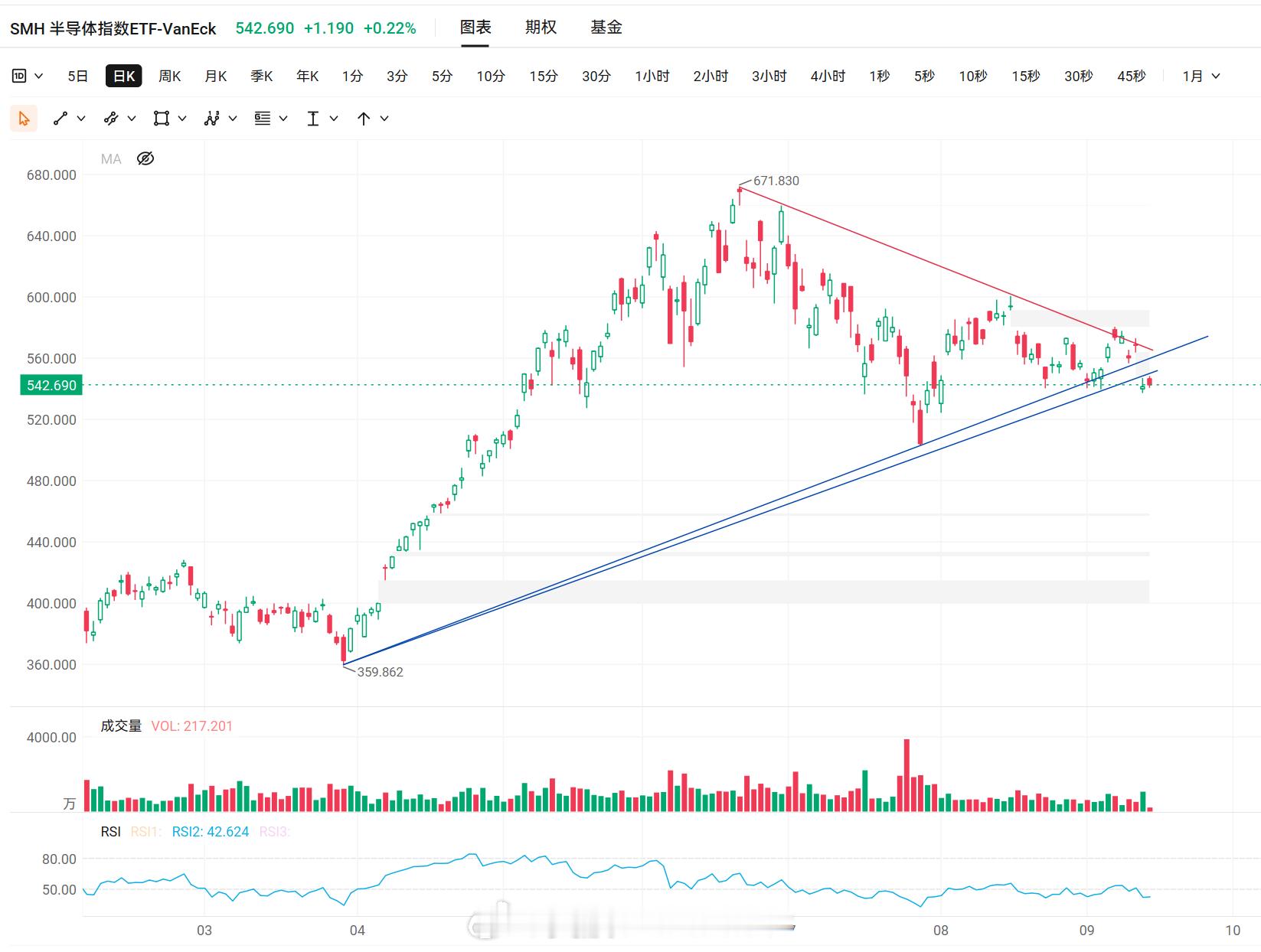Click the RSI2: 42.624 label
The image size is (1261, 952).
pos(211,832)
